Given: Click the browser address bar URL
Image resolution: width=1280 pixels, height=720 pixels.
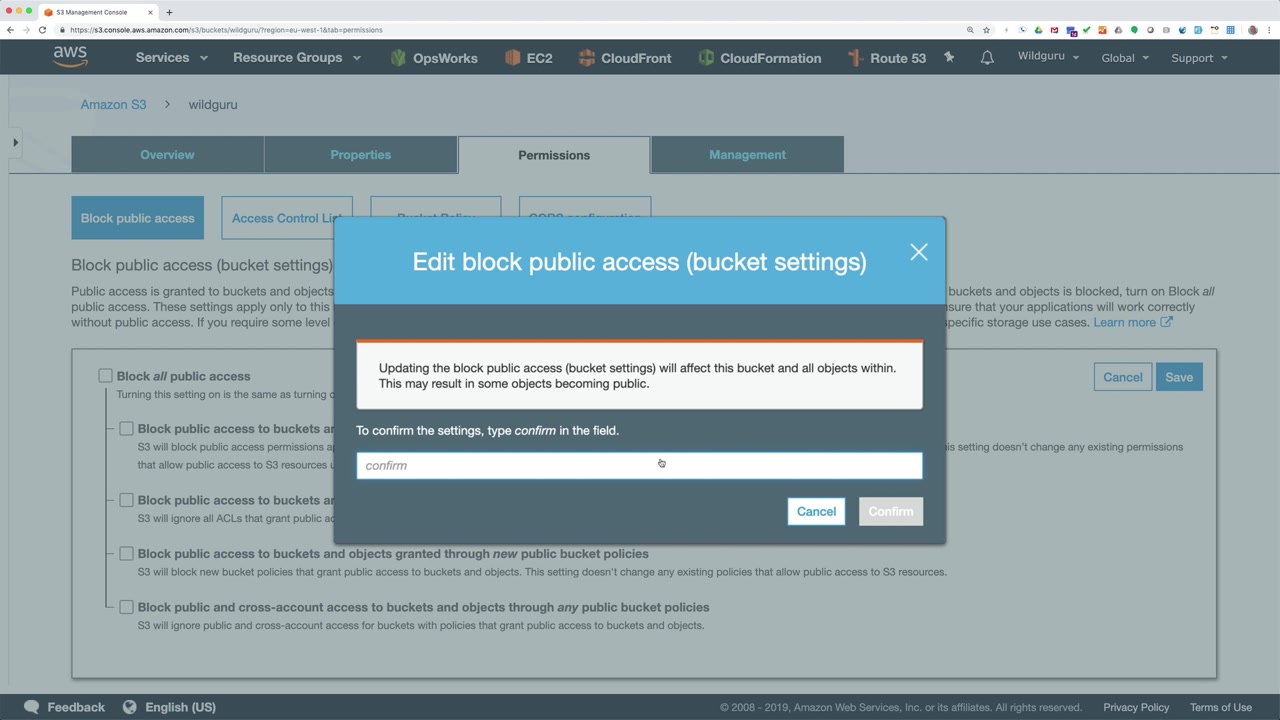Looking at the screenshot, I should click(x=226, y=30).
